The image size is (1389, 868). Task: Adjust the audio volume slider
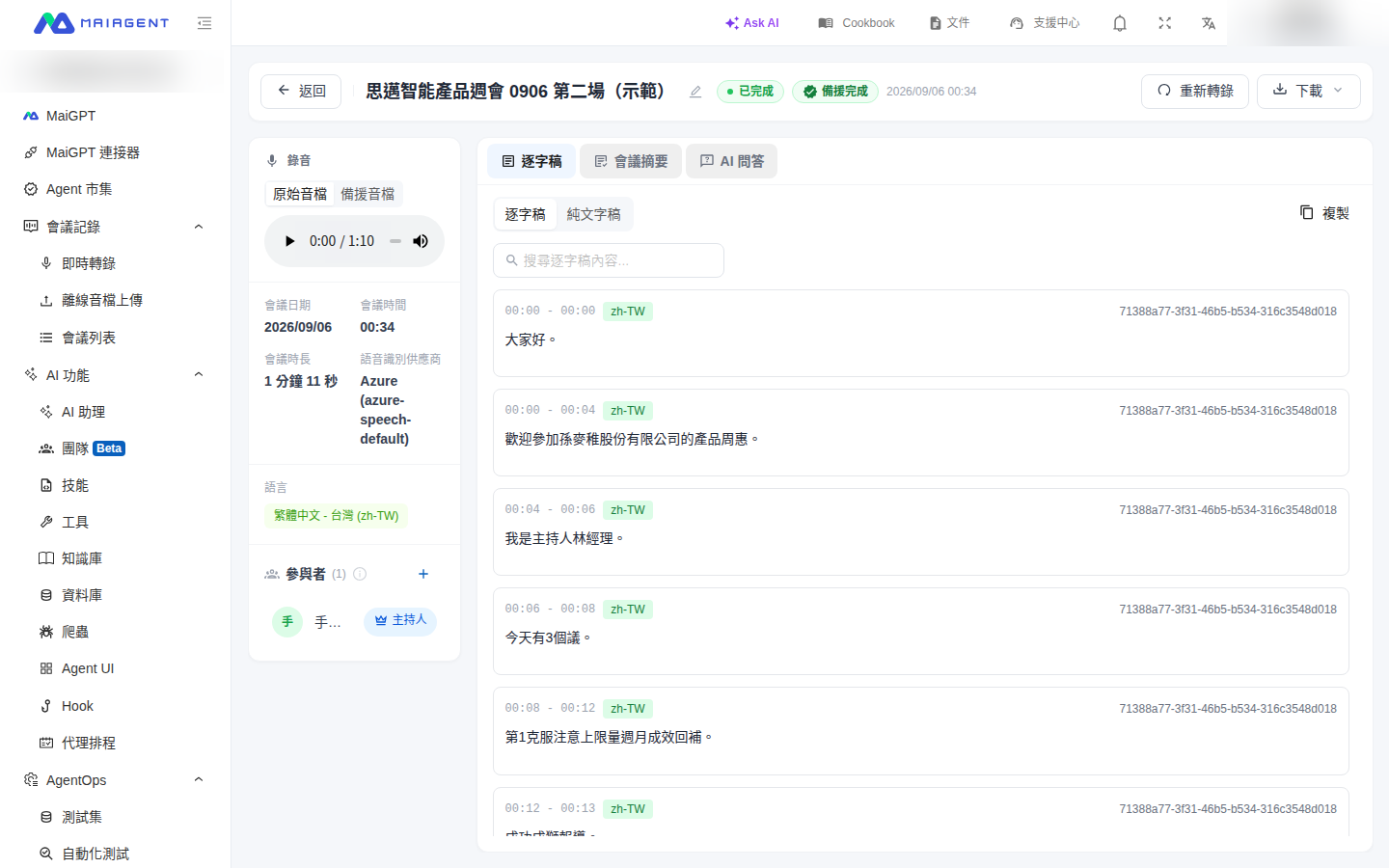(x=395, y=241)
